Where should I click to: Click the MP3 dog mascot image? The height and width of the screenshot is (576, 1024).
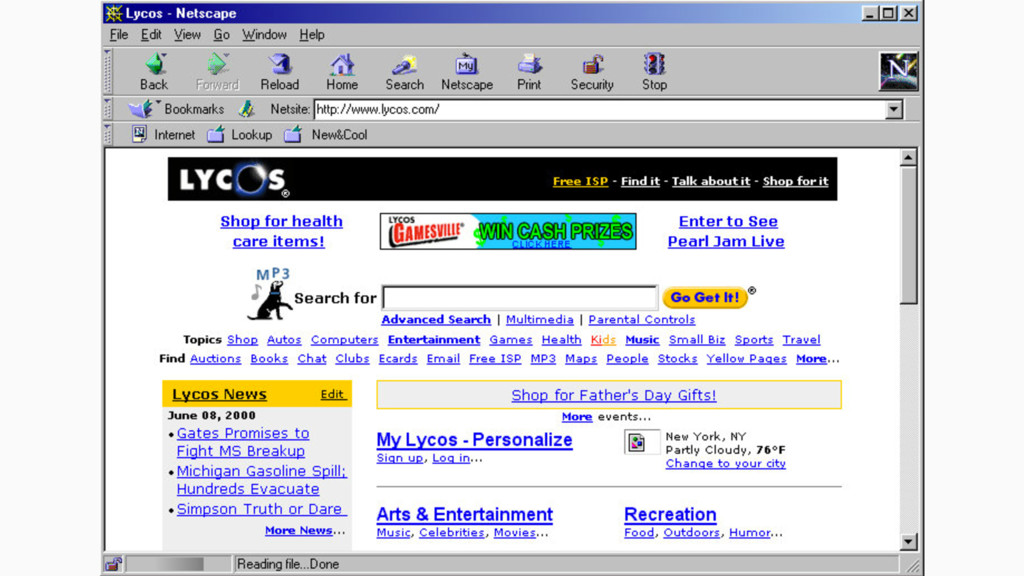coord(270,294)
